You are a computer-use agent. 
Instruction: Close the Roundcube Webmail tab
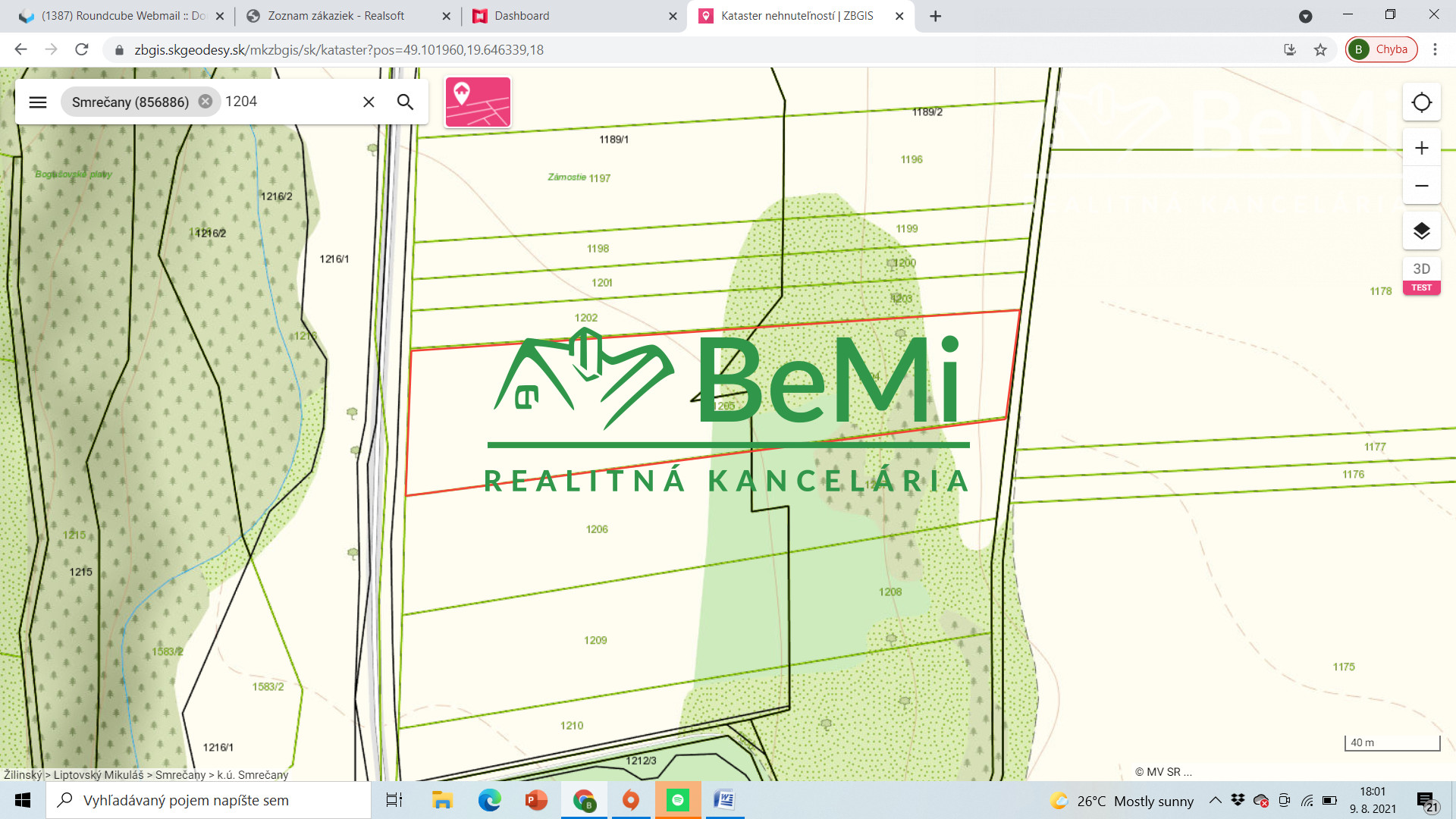tap(220, 16)
